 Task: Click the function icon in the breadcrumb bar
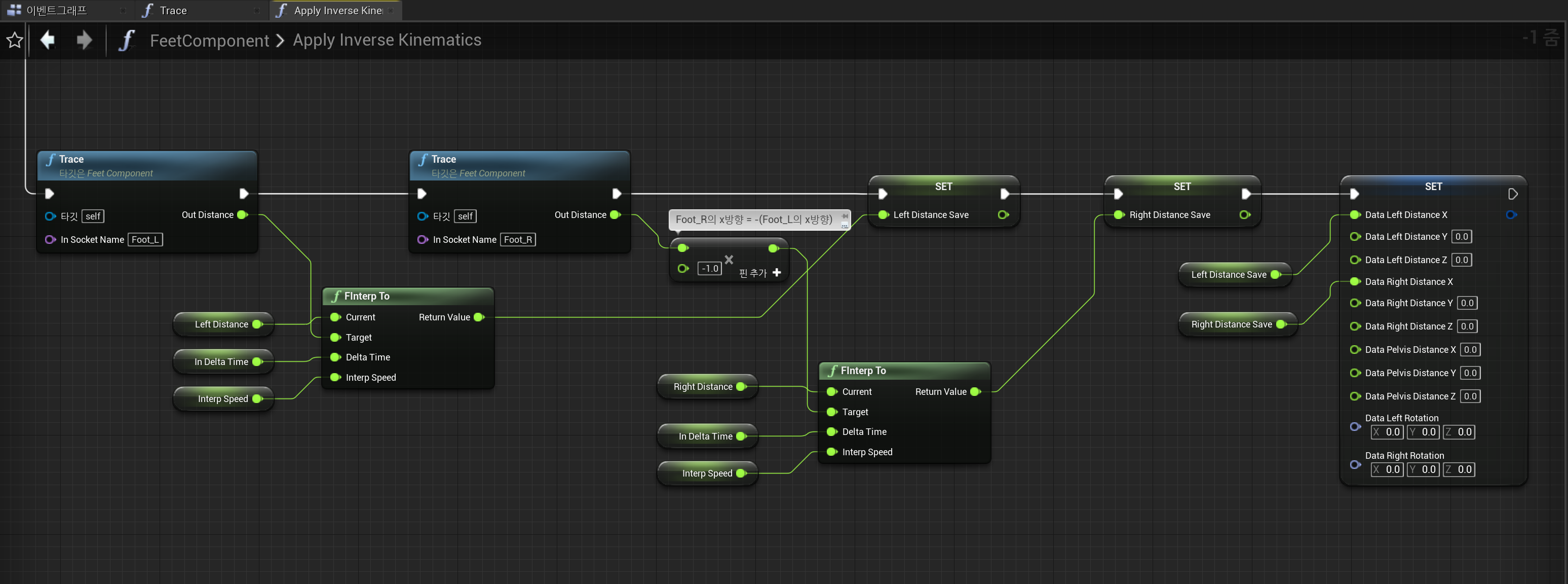tap(126, 41)
